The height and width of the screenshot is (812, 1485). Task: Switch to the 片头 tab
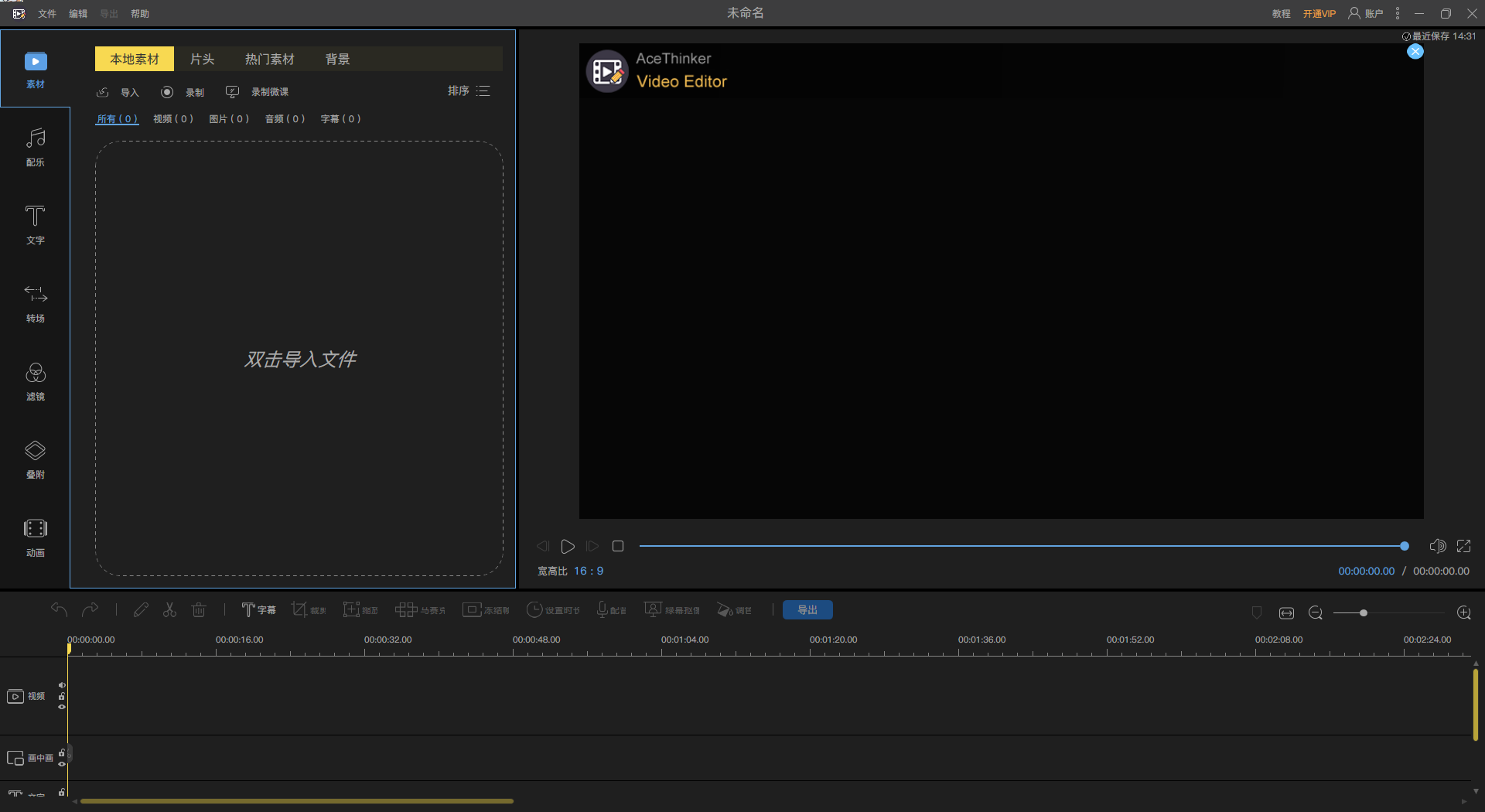pos(202,59)
